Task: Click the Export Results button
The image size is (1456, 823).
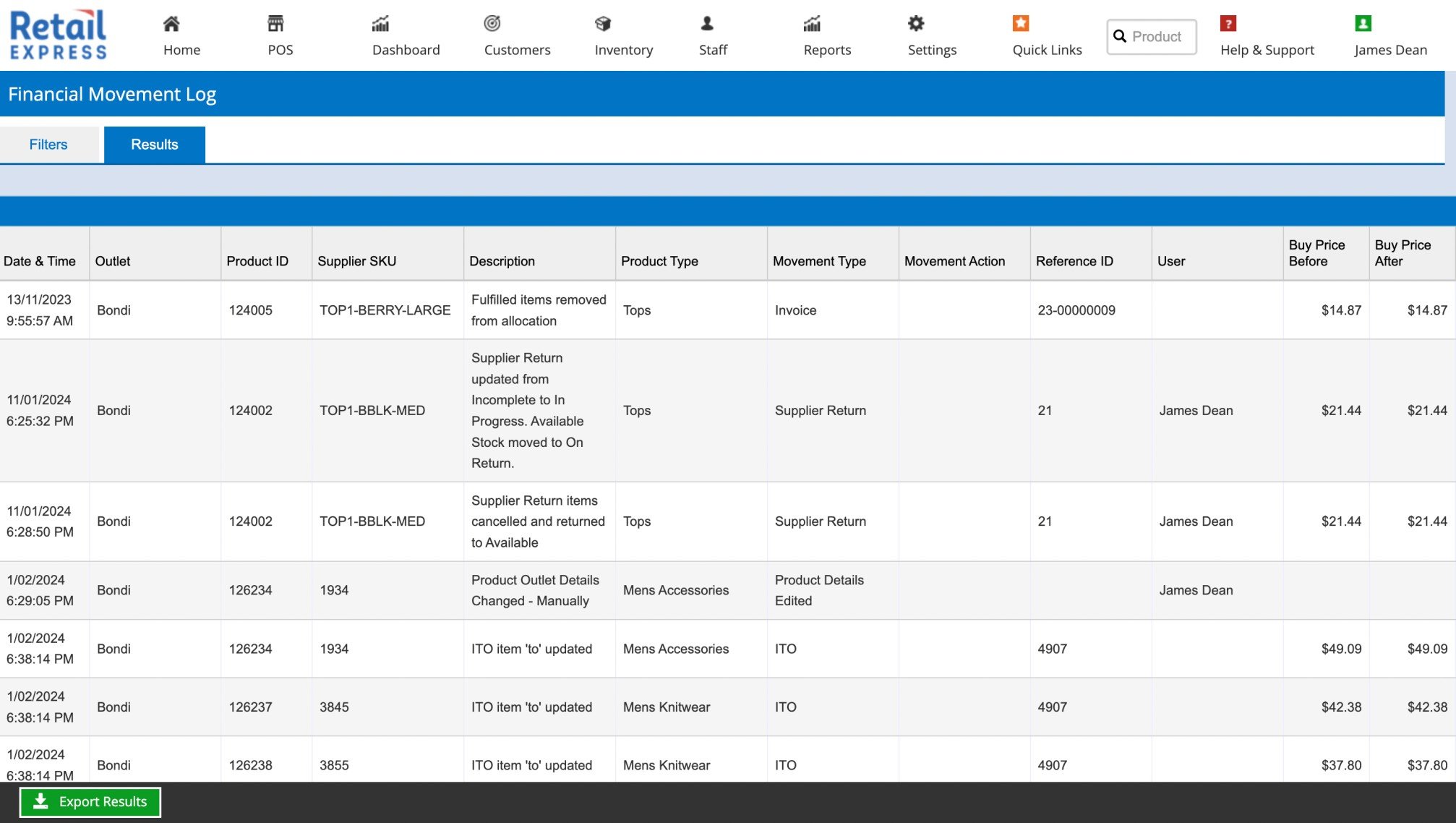Action: click(90, 802)
